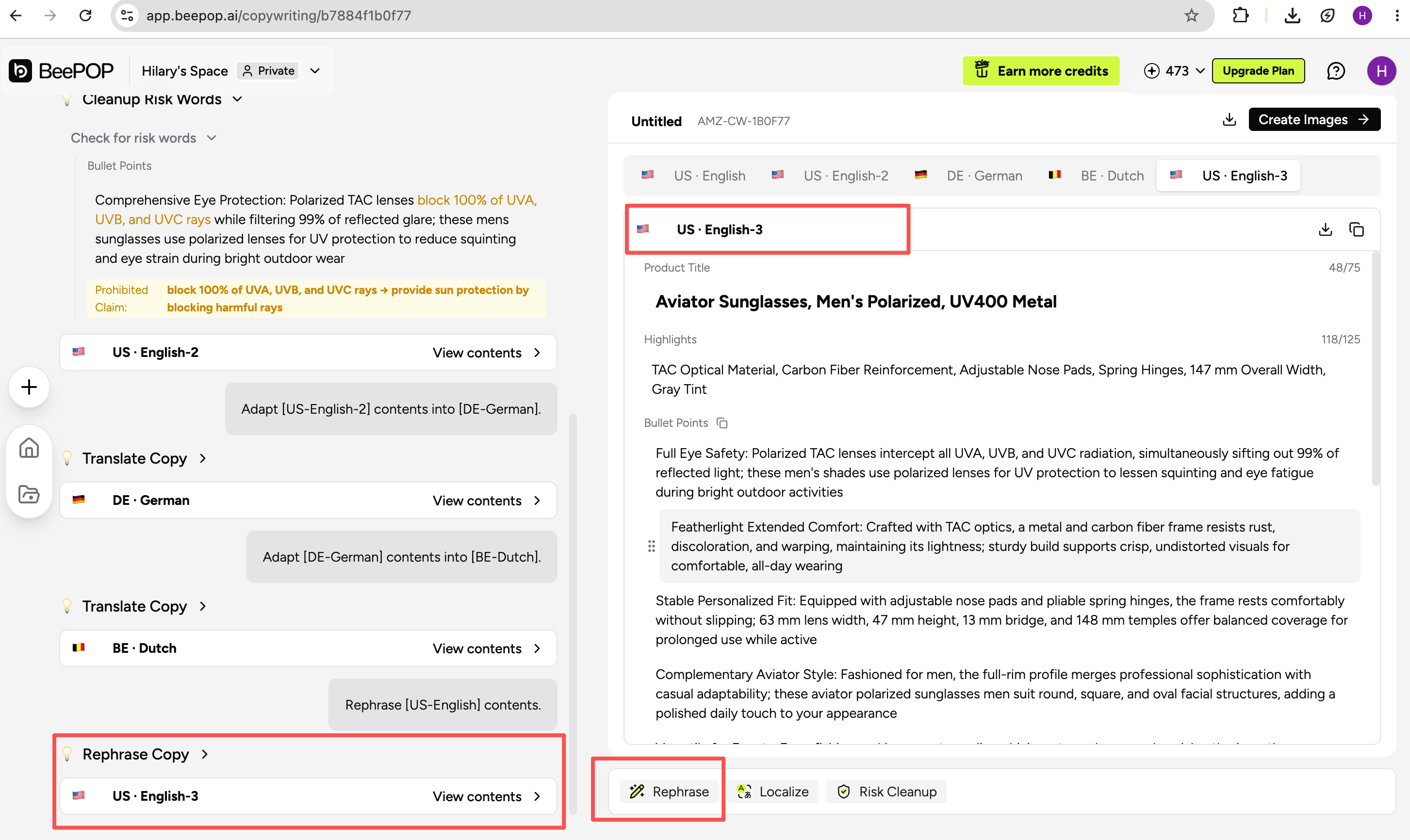This screenshot has width=1410, height=840.
Task: Download the US · English-3 listing
Action: pos(1325,229)
